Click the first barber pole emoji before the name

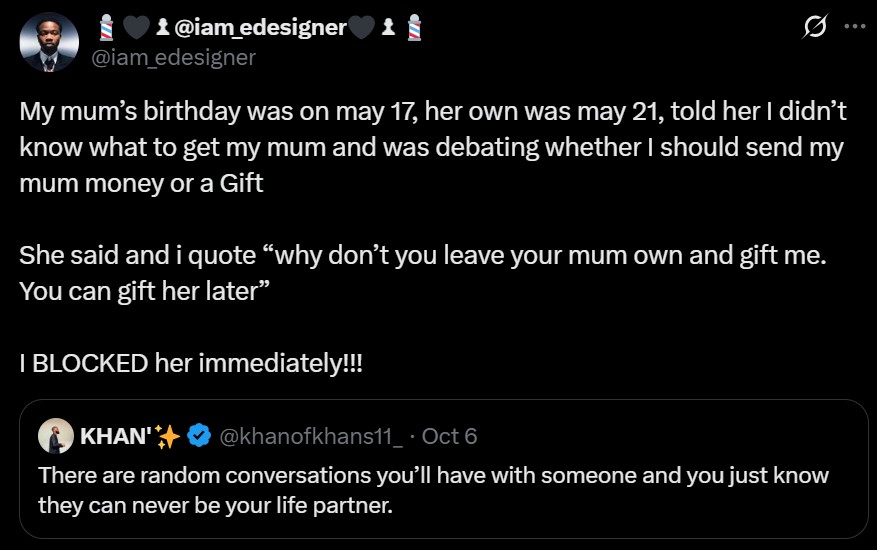pos(106,29)
